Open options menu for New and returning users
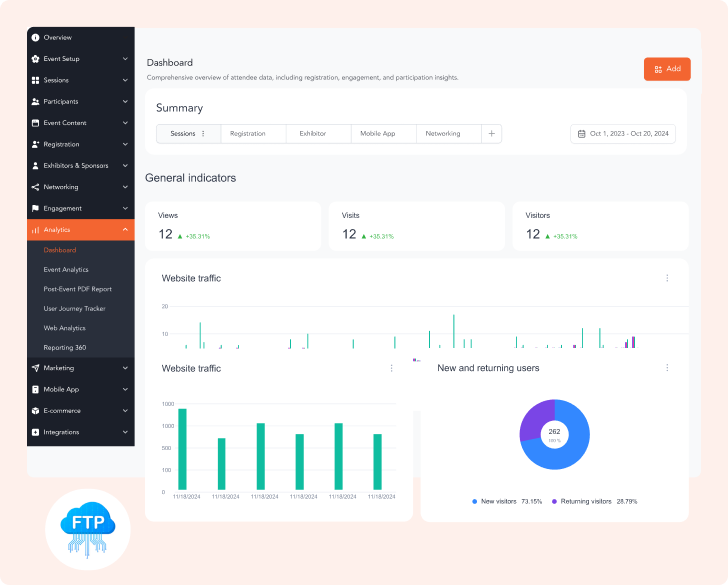 [667, 368]
